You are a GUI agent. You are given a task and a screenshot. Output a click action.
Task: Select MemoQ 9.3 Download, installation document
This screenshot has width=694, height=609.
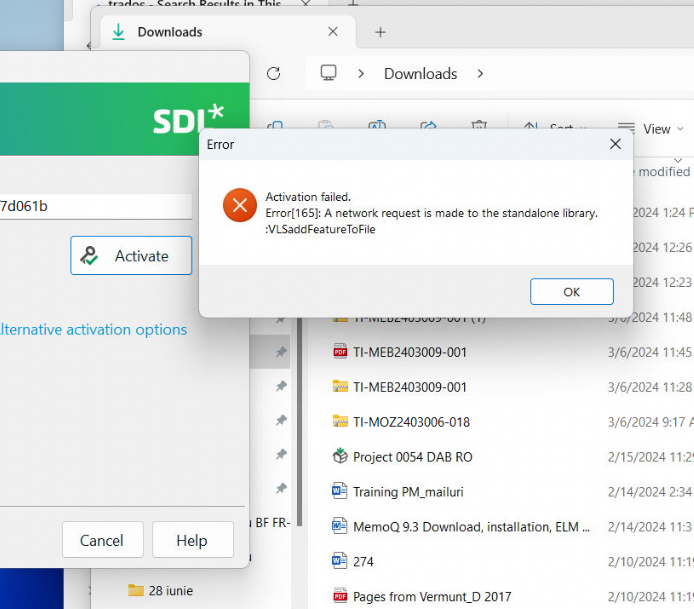(471, 527)
